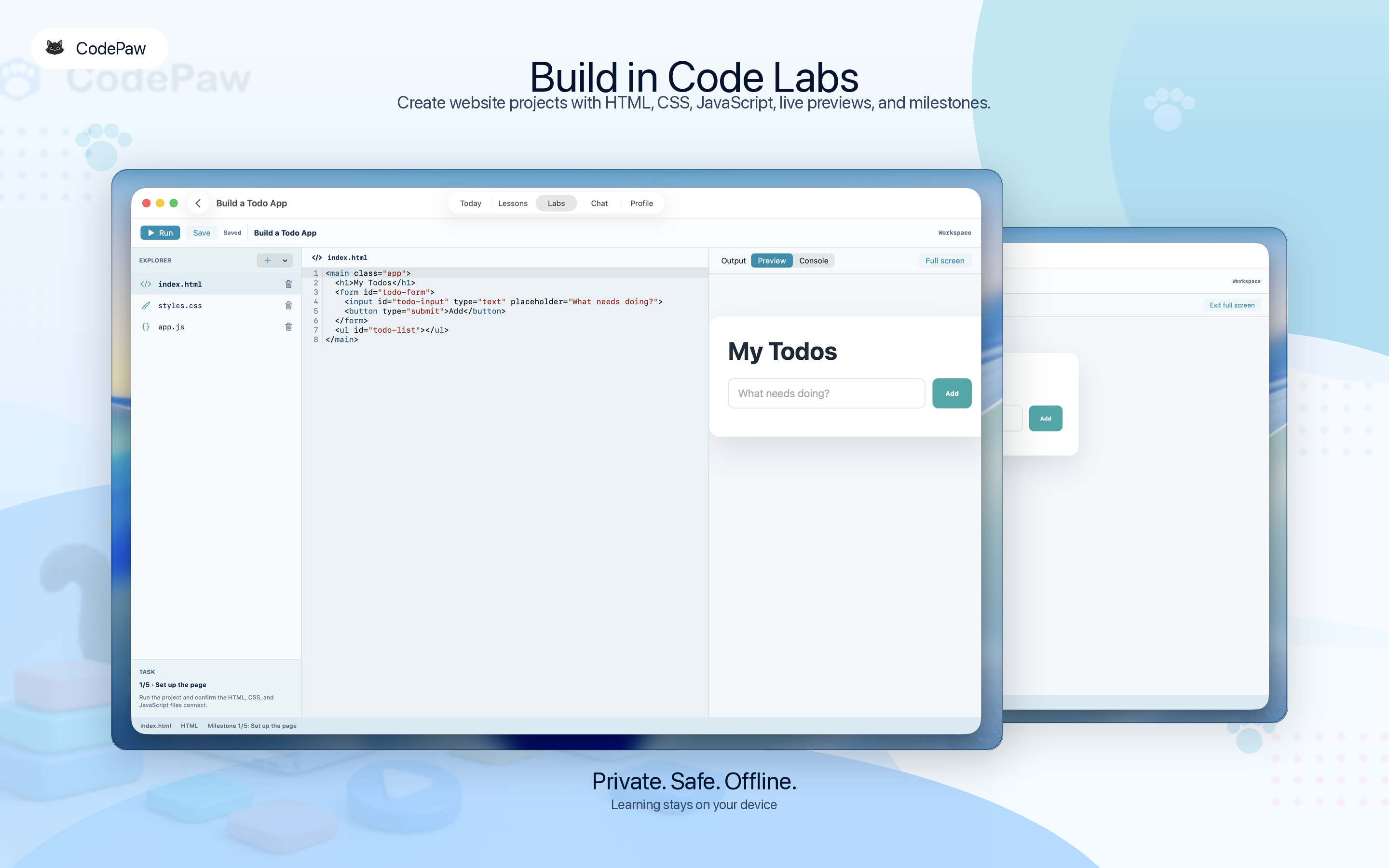Click the Saved status label
The image size is (1389, 868).
(x=232, y=232)
